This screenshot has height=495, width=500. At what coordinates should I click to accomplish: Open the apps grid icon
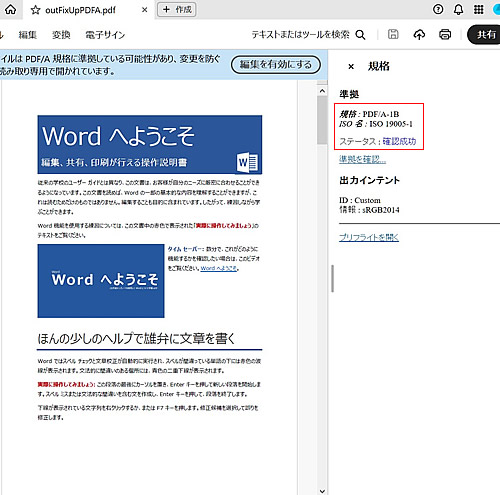[479, 9]
